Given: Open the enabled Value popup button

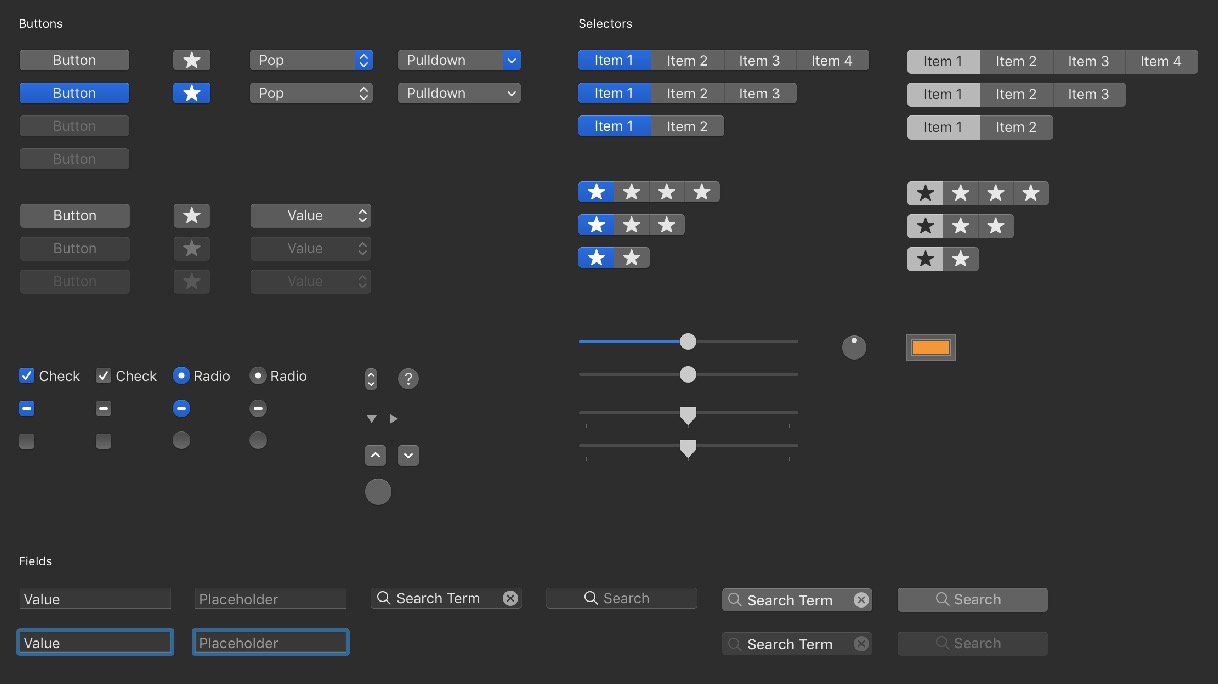Looking at the screenshot, I should click(311, 215).
